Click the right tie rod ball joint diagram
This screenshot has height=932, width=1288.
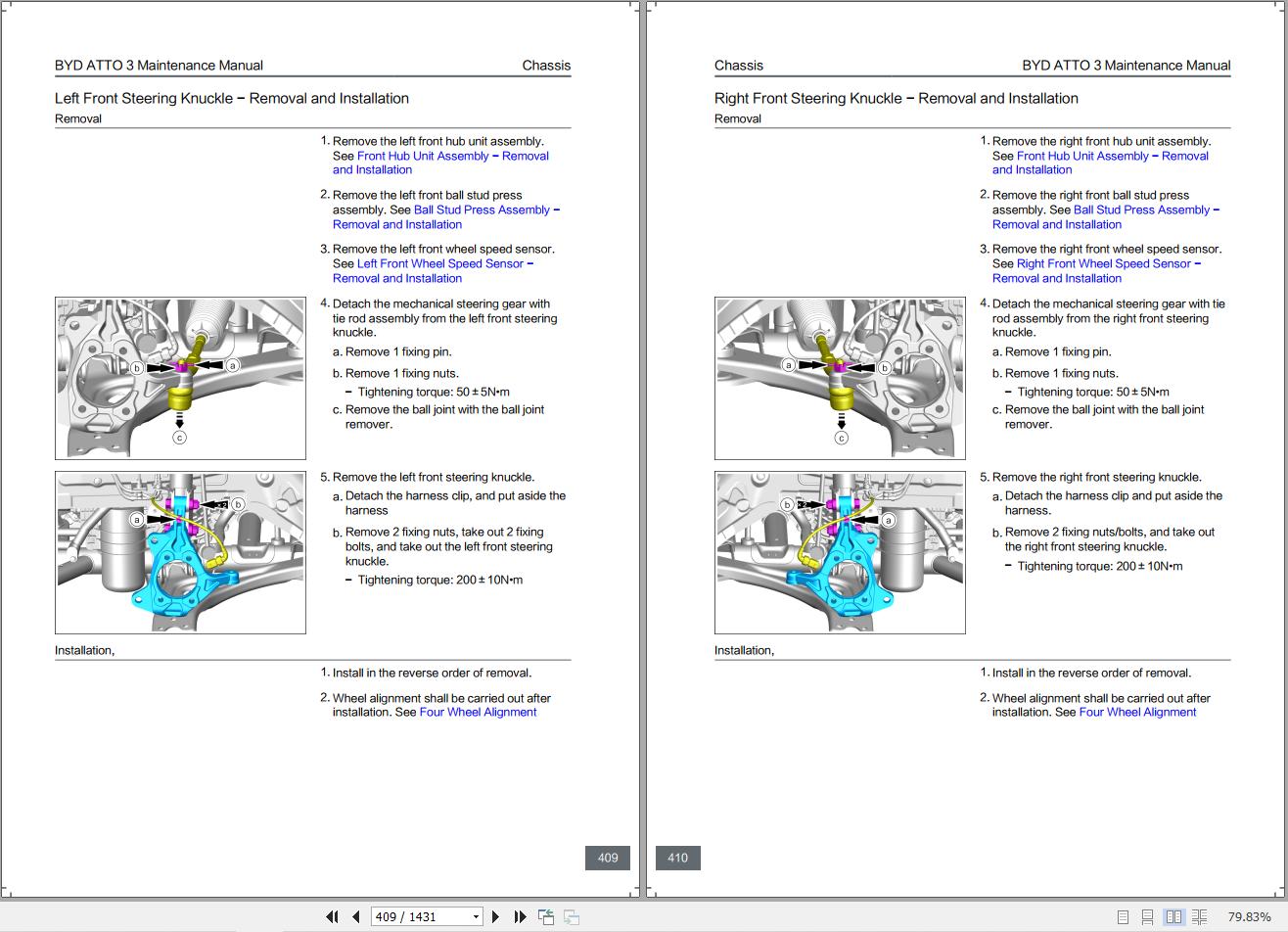(x=840, y=378)
